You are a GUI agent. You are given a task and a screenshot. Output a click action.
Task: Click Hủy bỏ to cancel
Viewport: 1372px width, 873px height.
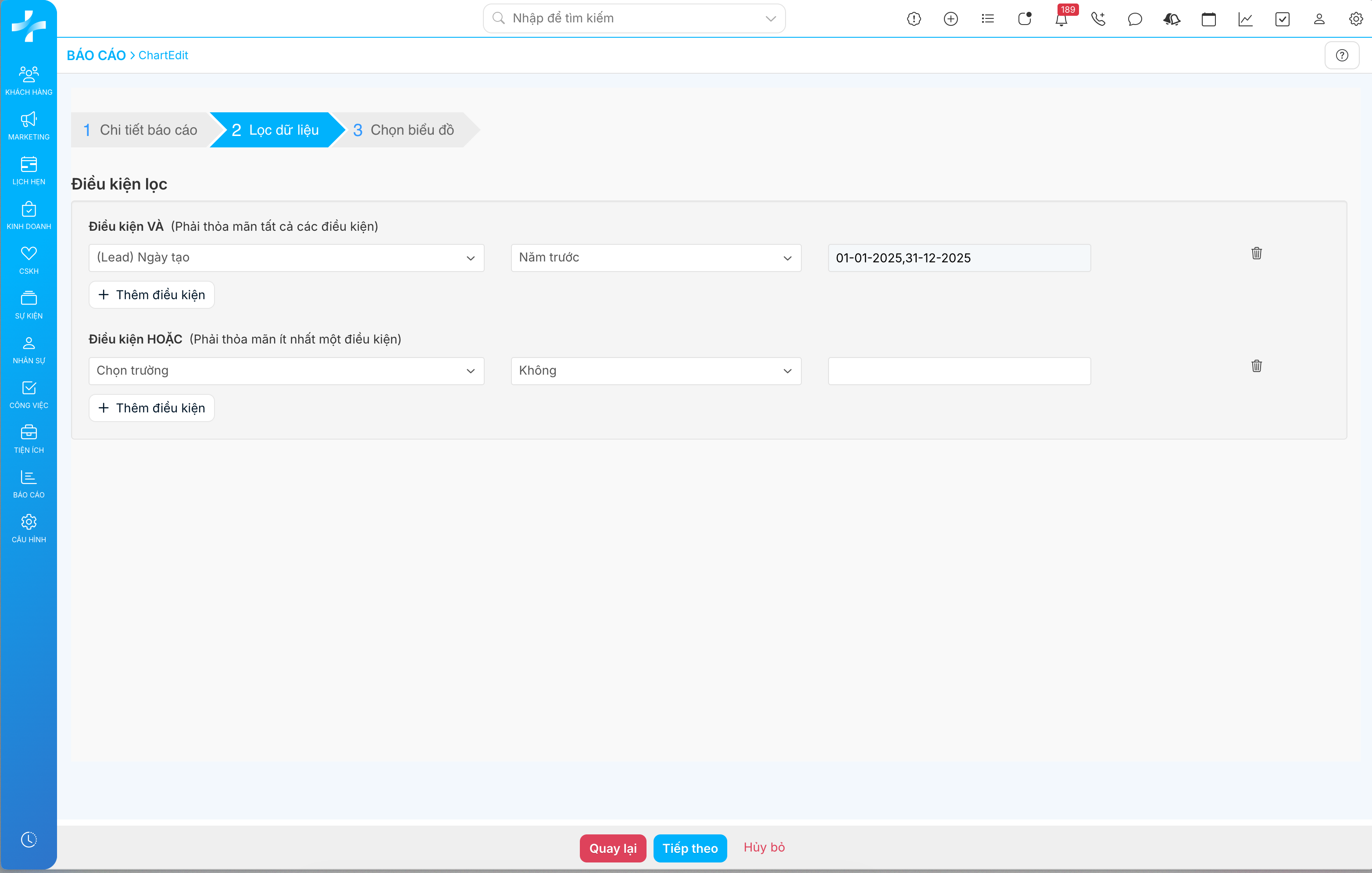(x=764, y=847)
